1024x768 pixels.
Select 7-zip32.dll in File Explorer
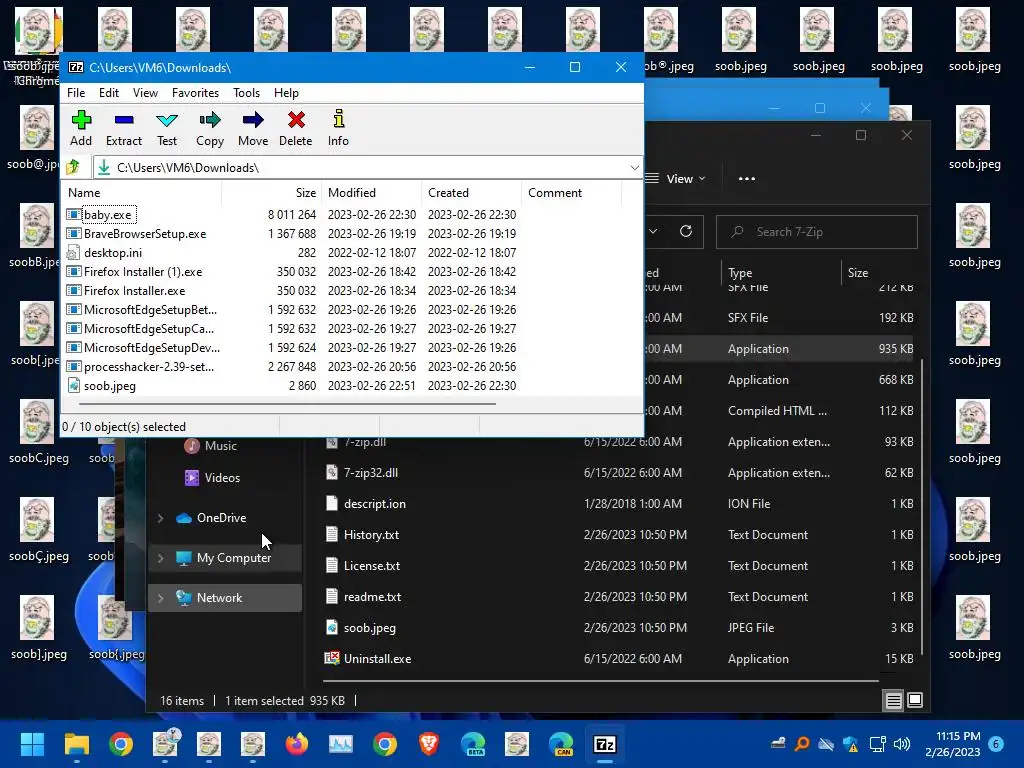tap(370, 473)
